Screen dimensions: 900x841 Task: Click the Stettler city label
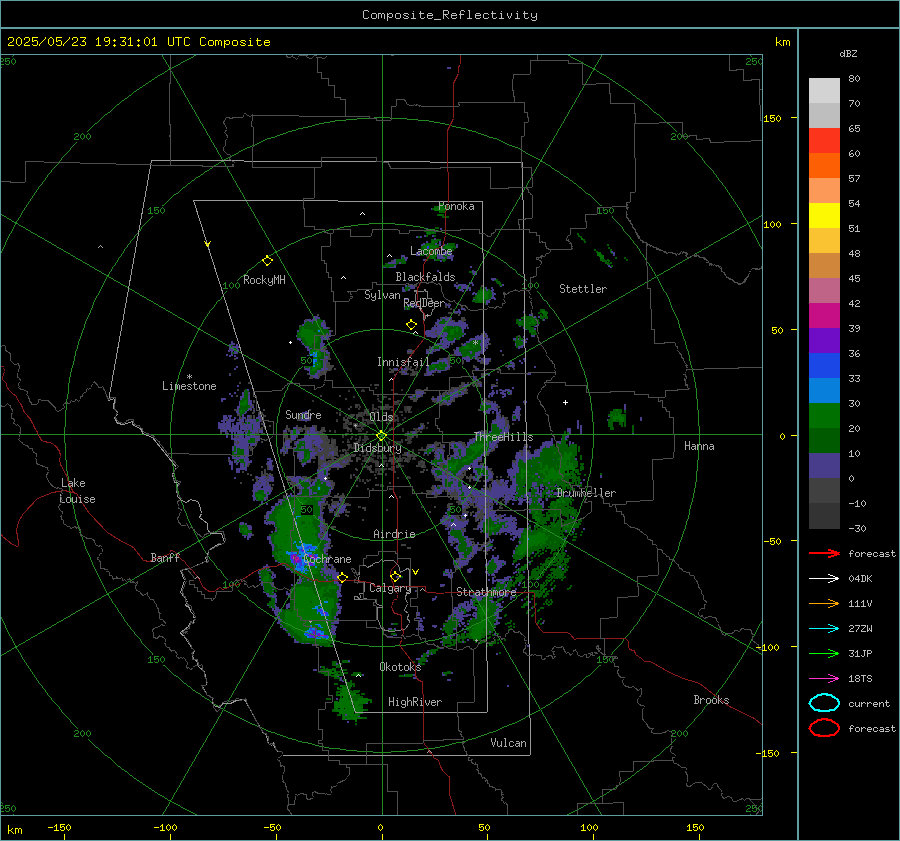[x=583, y=289]
